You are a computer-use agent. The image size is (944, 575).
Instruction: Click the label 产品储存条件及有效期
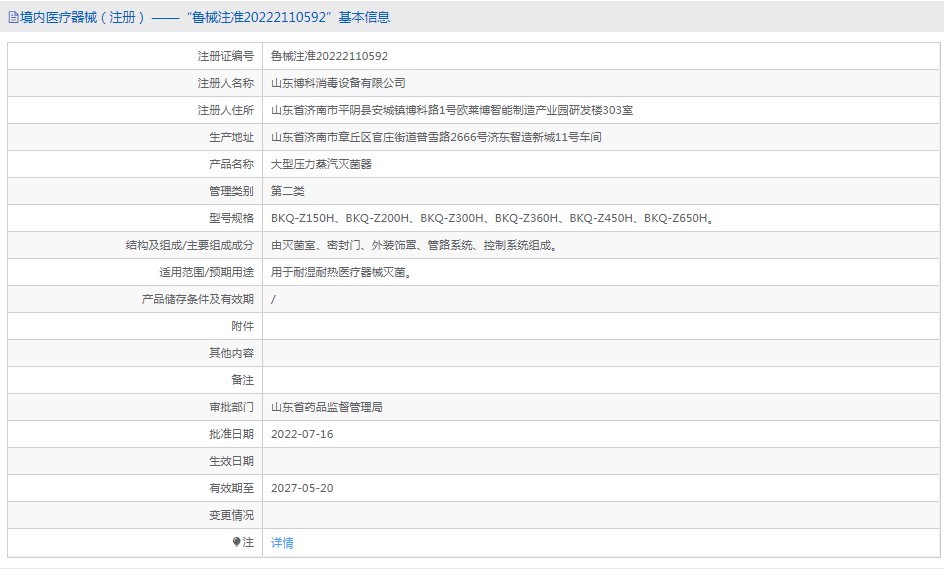(x=197, y=299)
